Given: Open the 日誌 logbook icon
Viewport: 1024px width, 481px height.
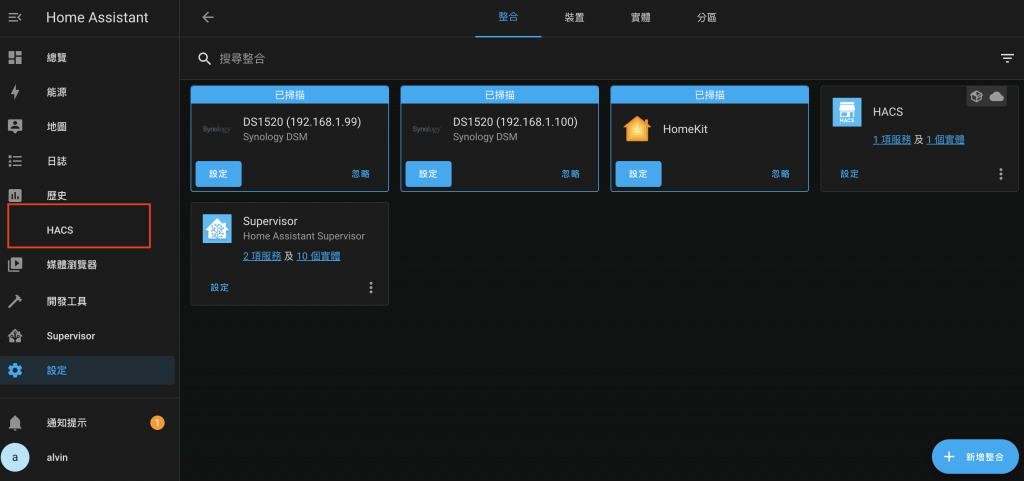Looking at the screenshot, I should pos(14,161).
